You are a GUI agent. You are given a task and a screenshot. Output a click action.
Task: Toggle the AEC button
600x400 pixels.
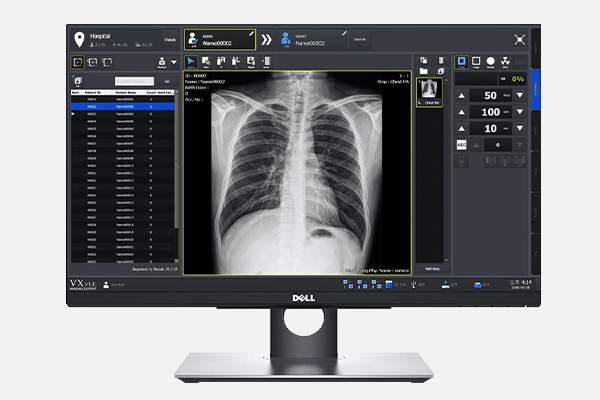pos(461,145)
